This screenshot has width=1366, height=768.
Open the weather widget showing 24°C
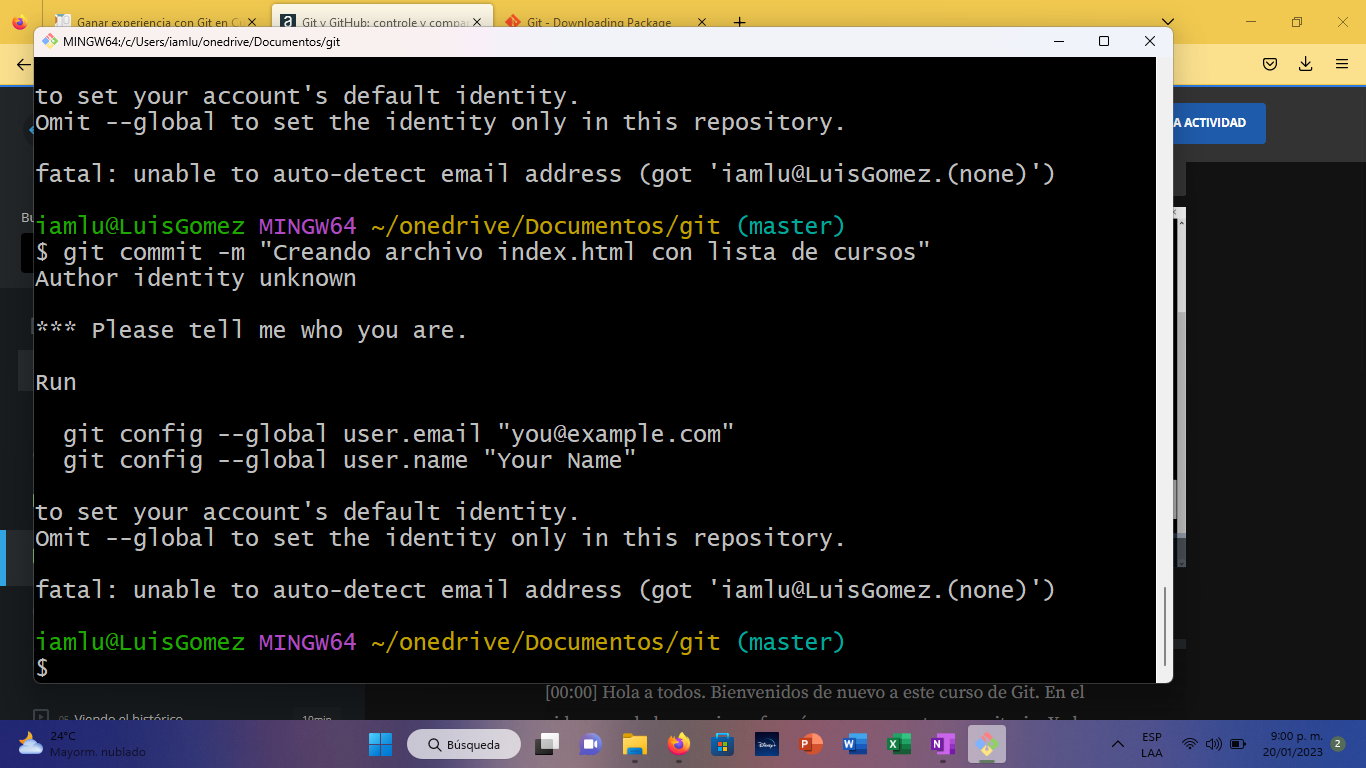(x=82, y=744)
